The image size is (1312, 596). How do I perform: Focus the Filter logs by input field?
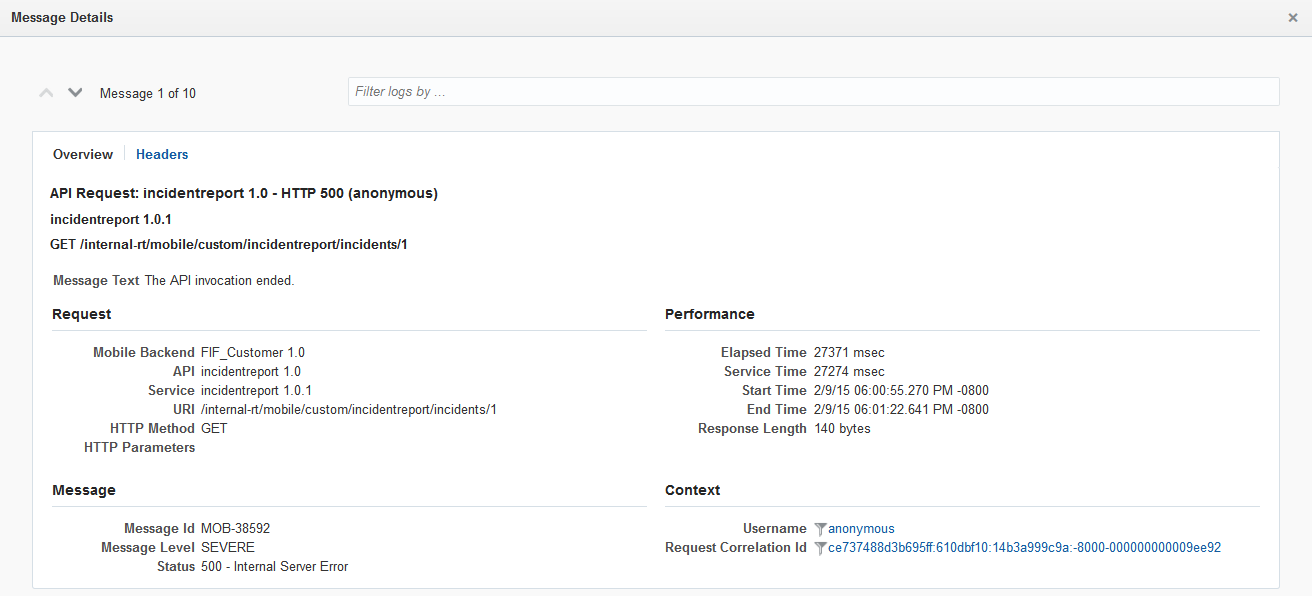[813, 92]
